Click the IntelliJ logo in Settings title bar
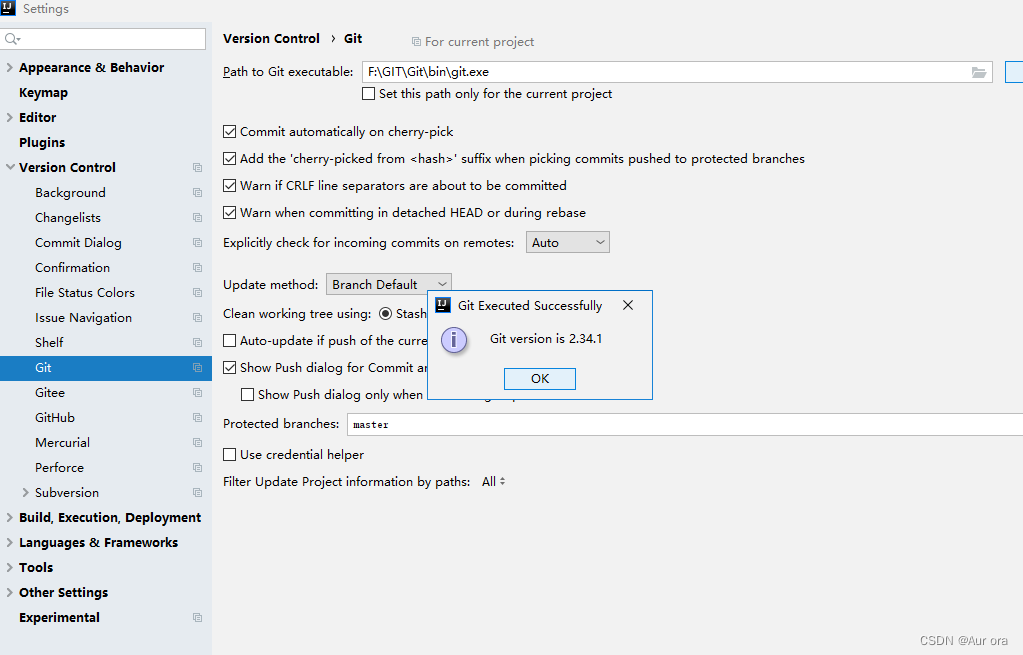The width and height of the screenshot is (1023, 655). click(8, 8)
